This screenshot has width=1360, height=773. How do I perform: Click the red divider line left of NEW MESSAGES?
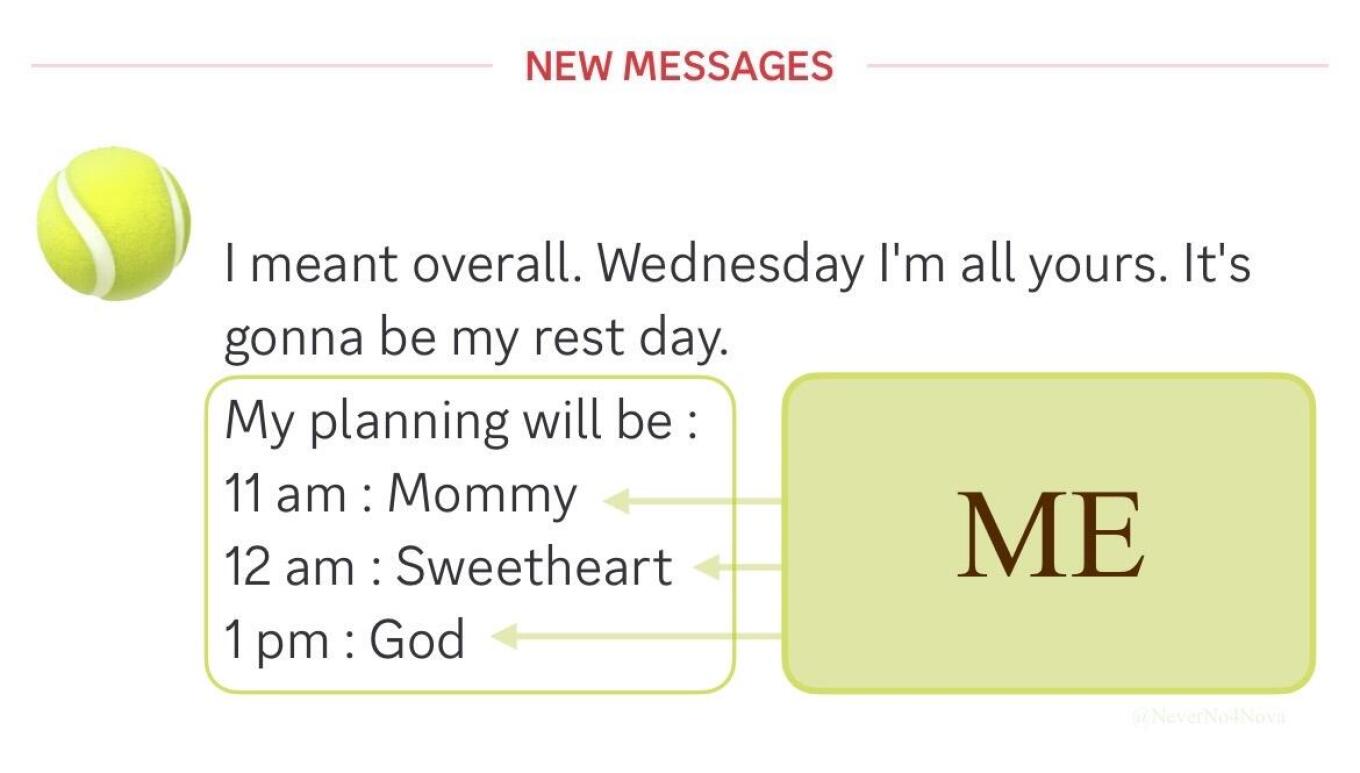(x=262, y=66)
